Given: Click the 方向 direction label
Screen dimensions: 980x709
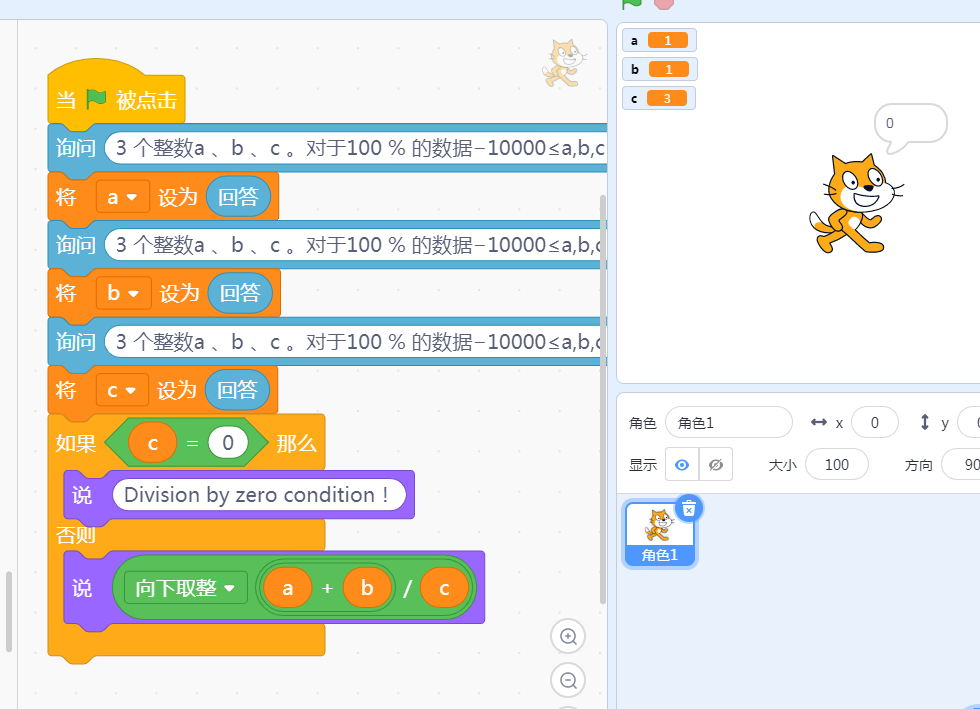Looking at the screenshot, I should coord(918,465).
